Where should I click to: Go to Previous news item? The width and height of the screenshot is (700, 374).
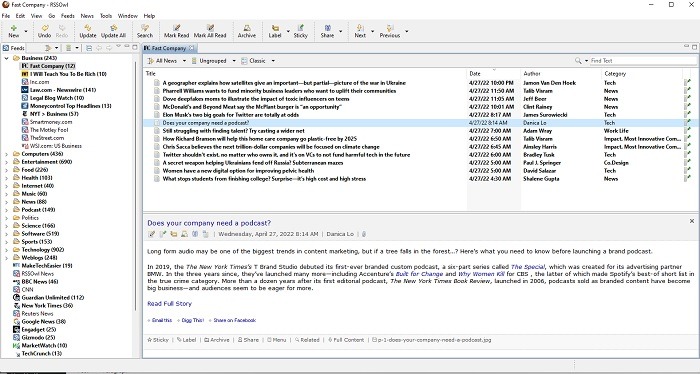pos(390,31)
